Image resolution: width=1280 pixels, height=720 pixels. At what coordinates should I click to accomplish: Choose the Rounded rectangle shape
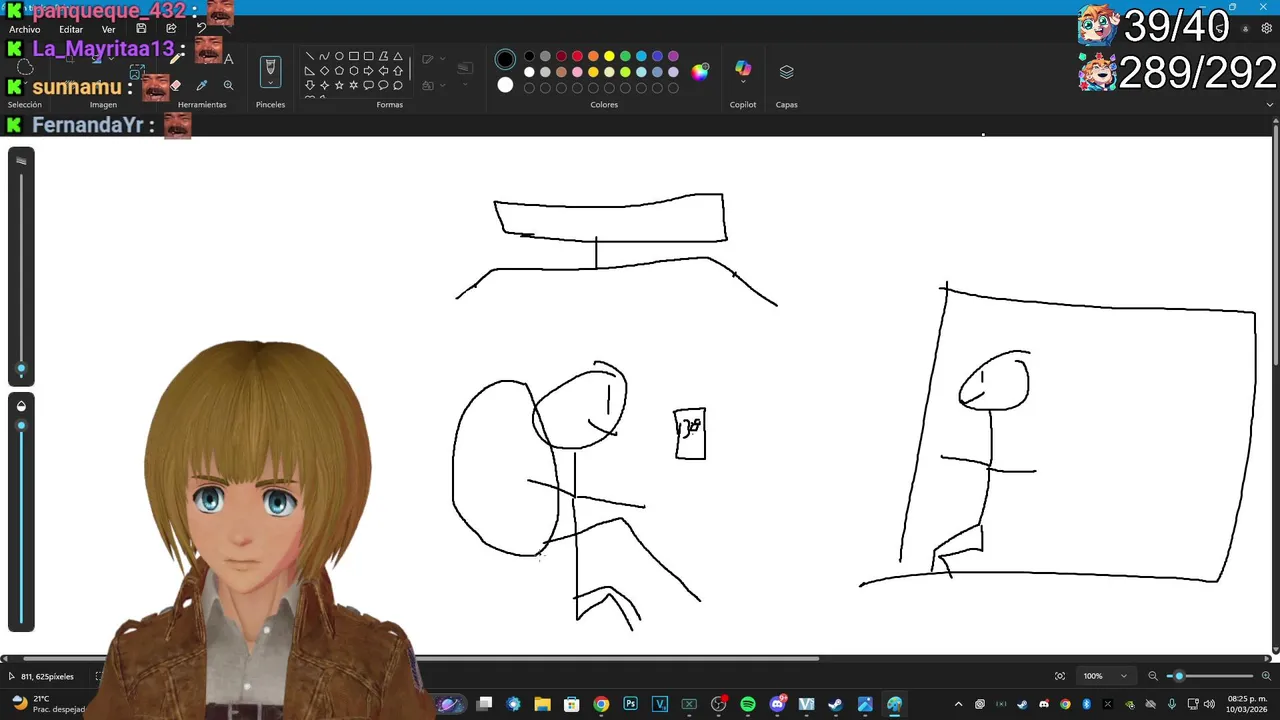[x=369, y=56]
